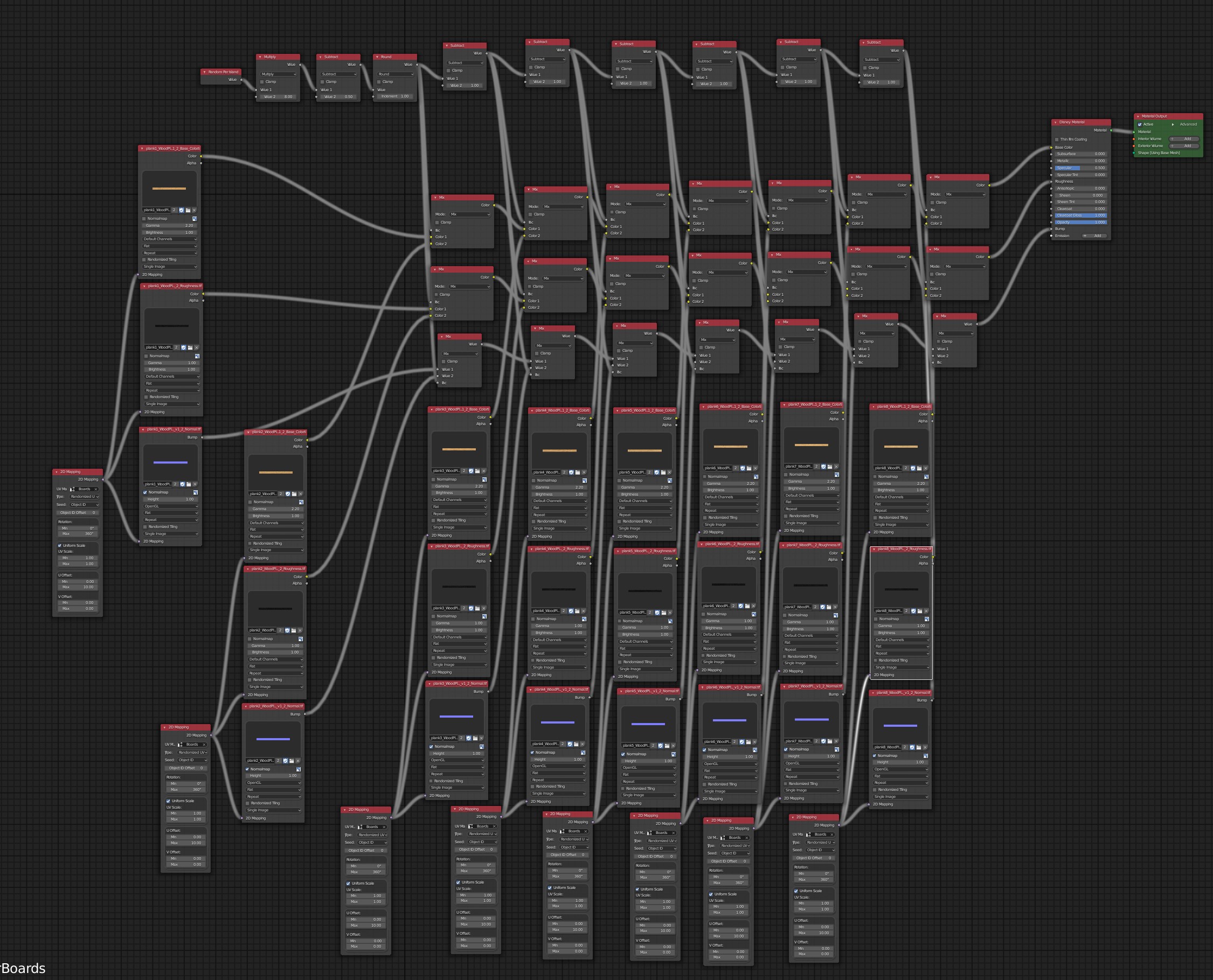Click the UV map browse icon in the left 2D Mapping node
The width and height of the screenshot is (1213, 980).
click(x=72, y=490)
